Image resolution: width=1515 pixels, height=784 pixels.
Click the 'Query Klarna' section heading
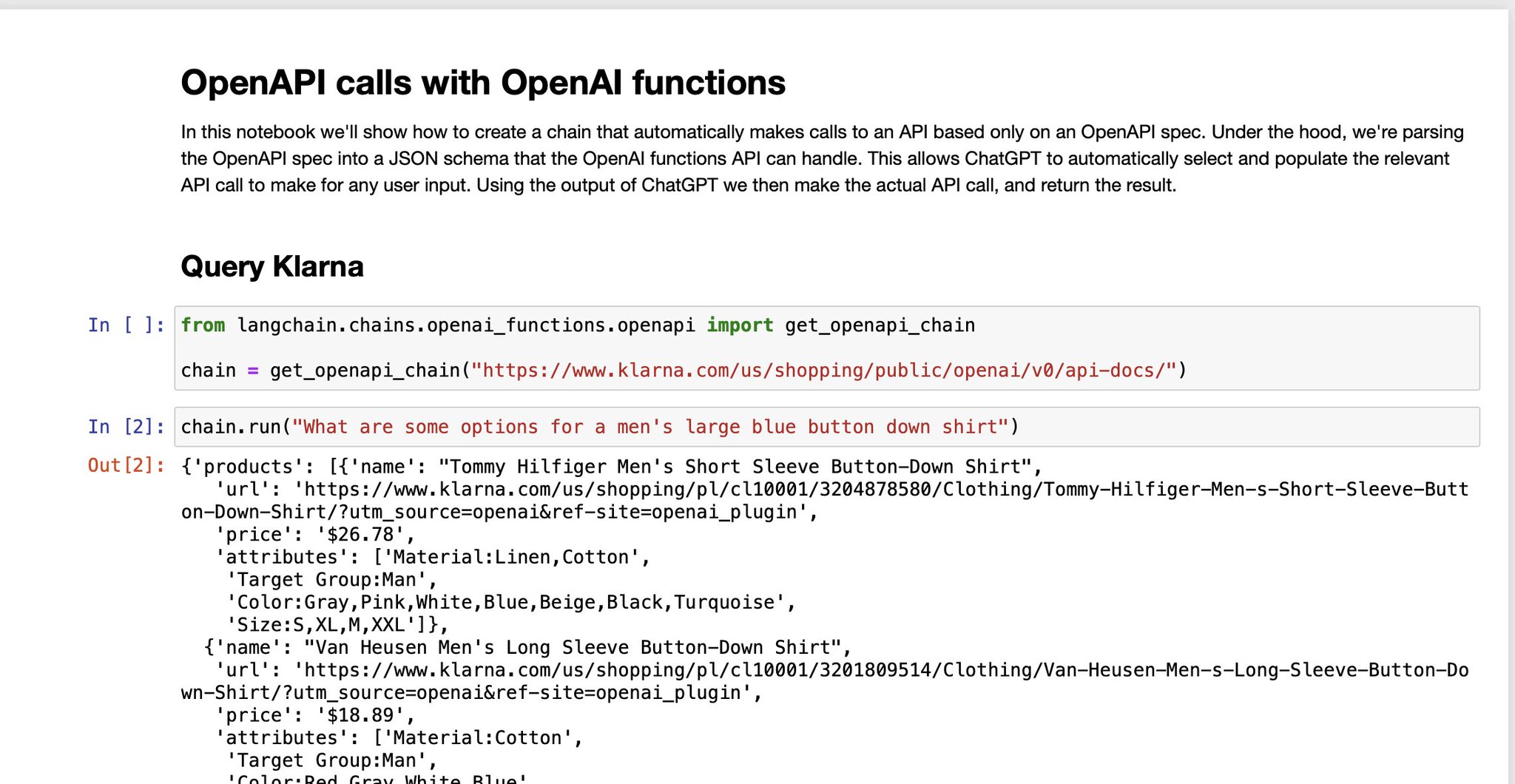[272, 266]
